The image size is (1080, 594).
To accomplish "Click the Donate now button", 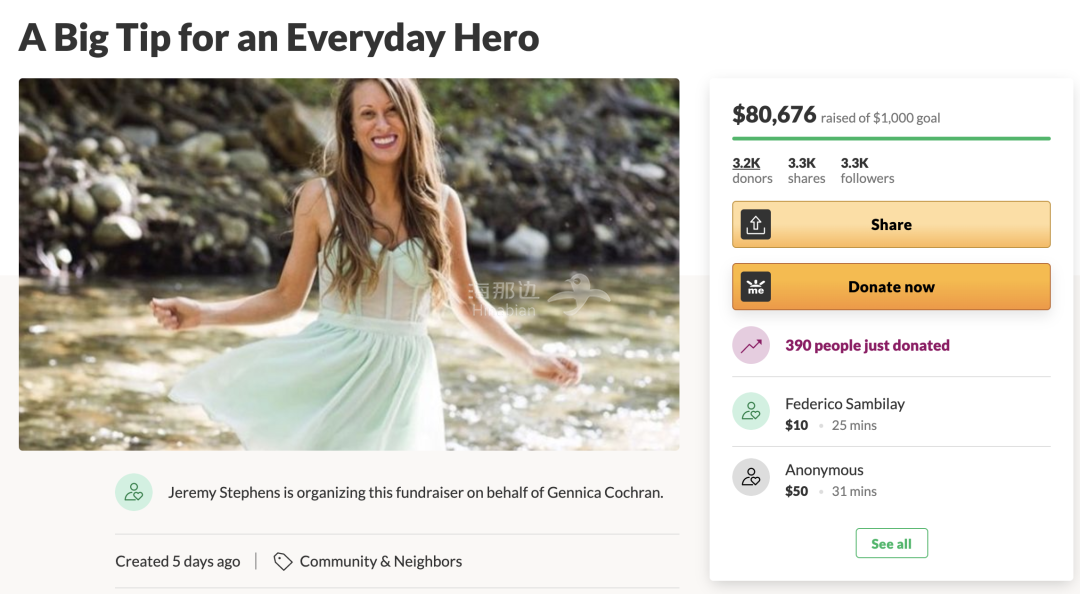I will [891, 287].
